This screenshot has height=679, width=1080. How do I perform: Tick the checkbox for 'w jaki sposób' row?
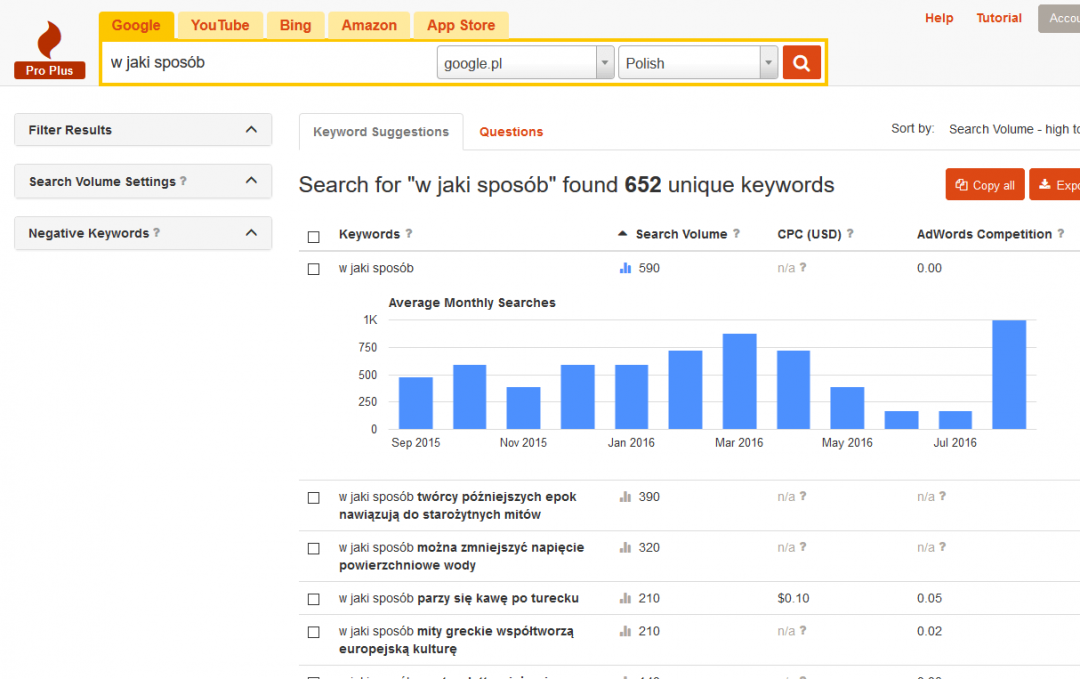click(x=314, y=269)
